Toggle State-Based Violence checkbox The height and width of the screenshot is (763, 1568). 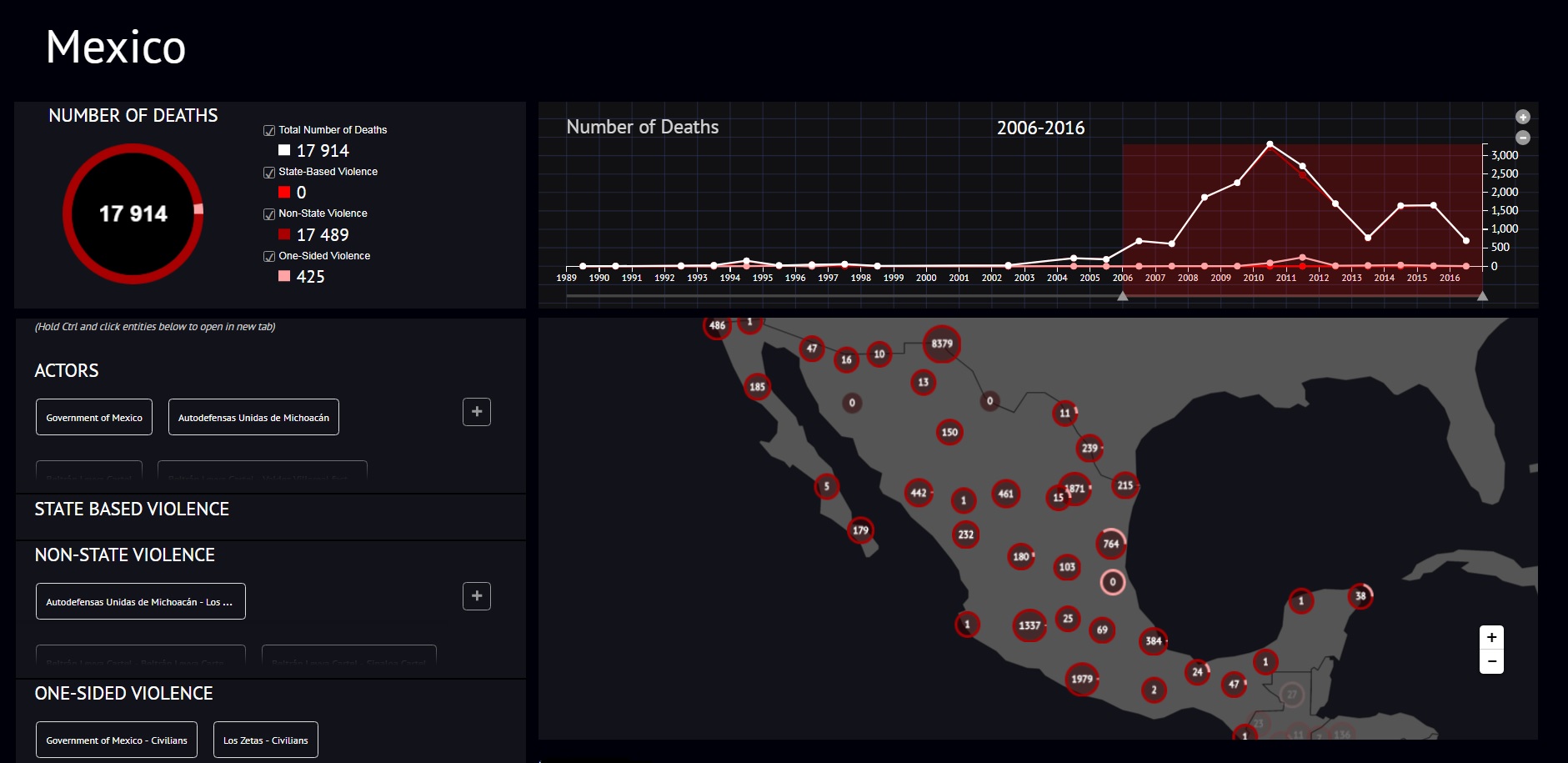pyautogui.click(x=269, y=173)
